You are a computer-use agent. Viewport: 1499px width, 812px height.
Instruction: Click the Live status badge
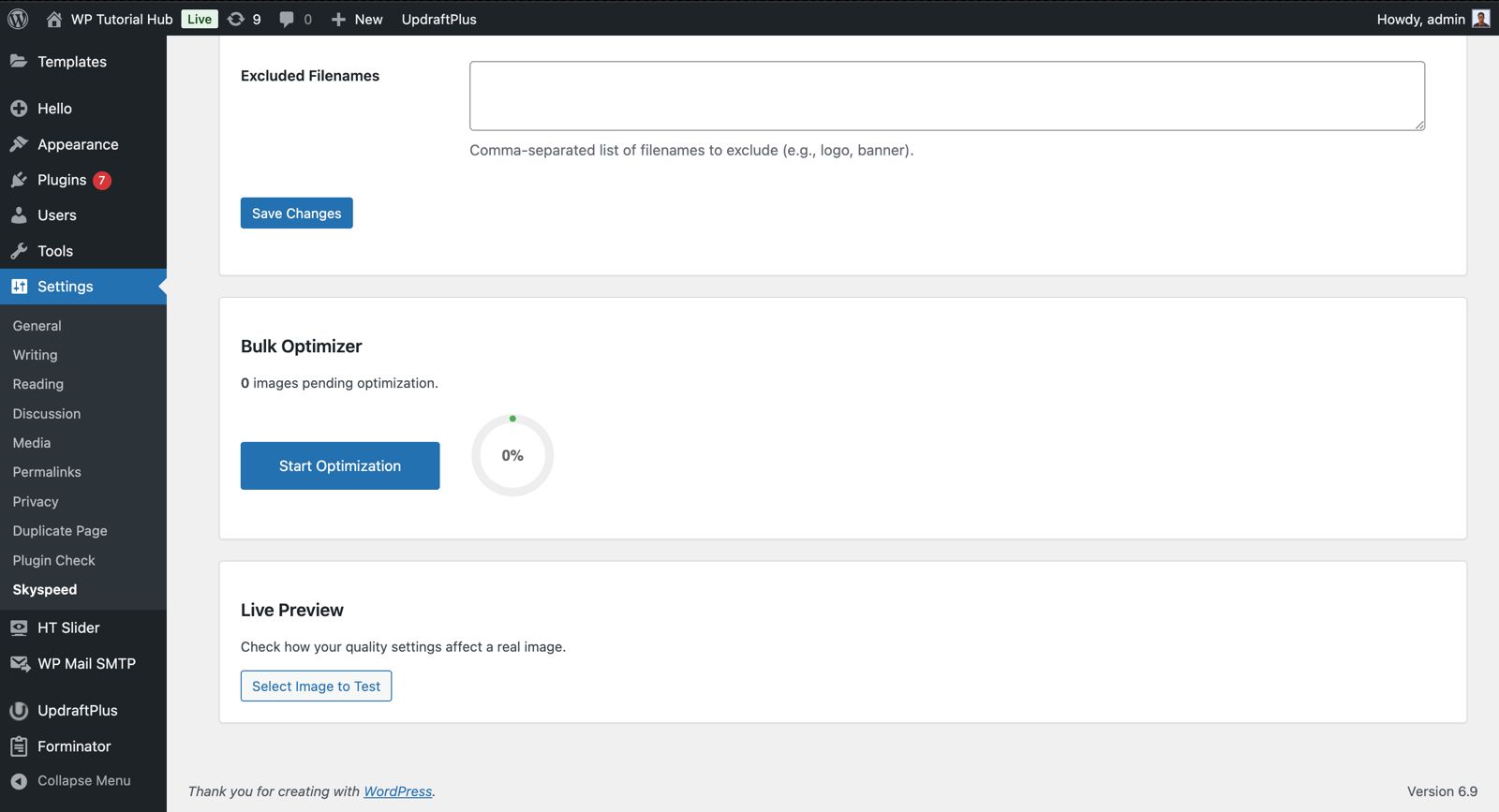pyautogui.click(x=200, y=19)
